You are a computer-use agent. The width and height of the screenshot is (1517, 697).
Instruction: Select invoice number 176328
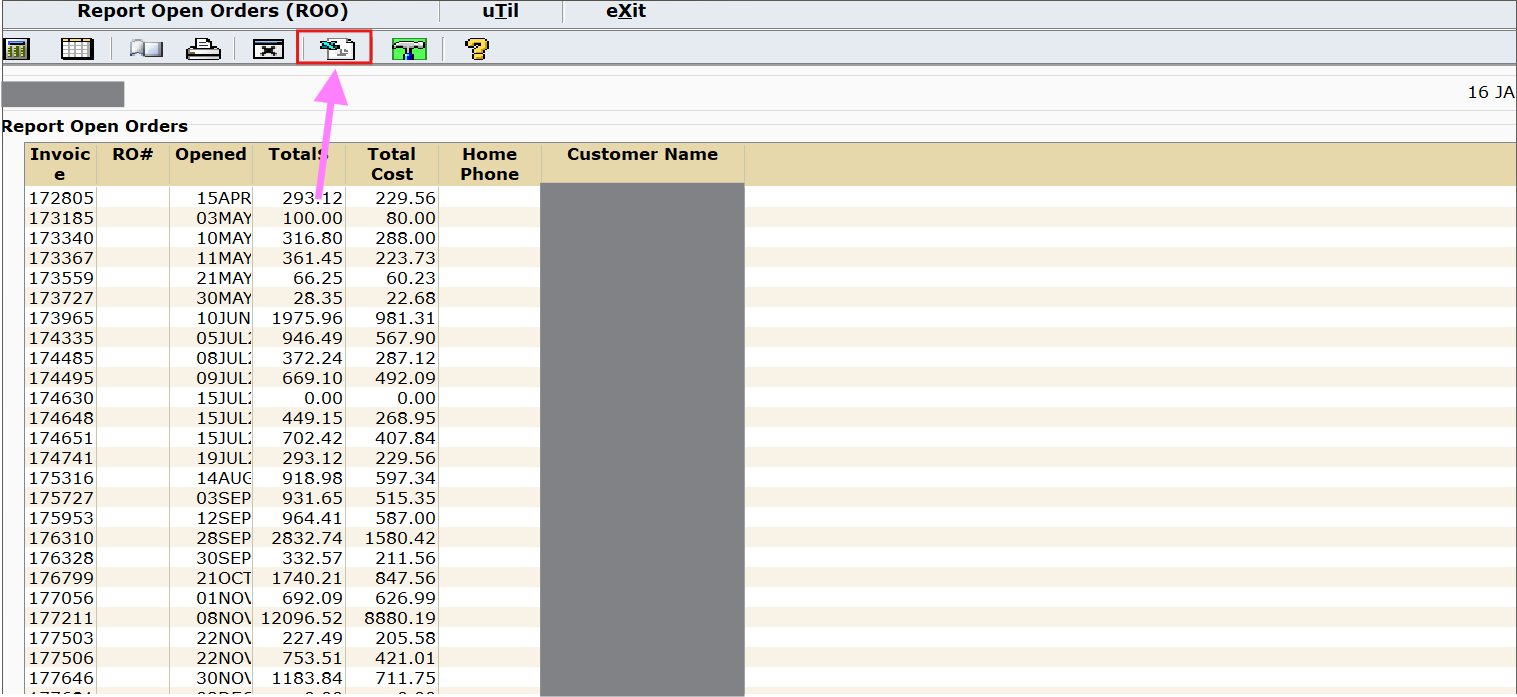(x=61, y=558)
